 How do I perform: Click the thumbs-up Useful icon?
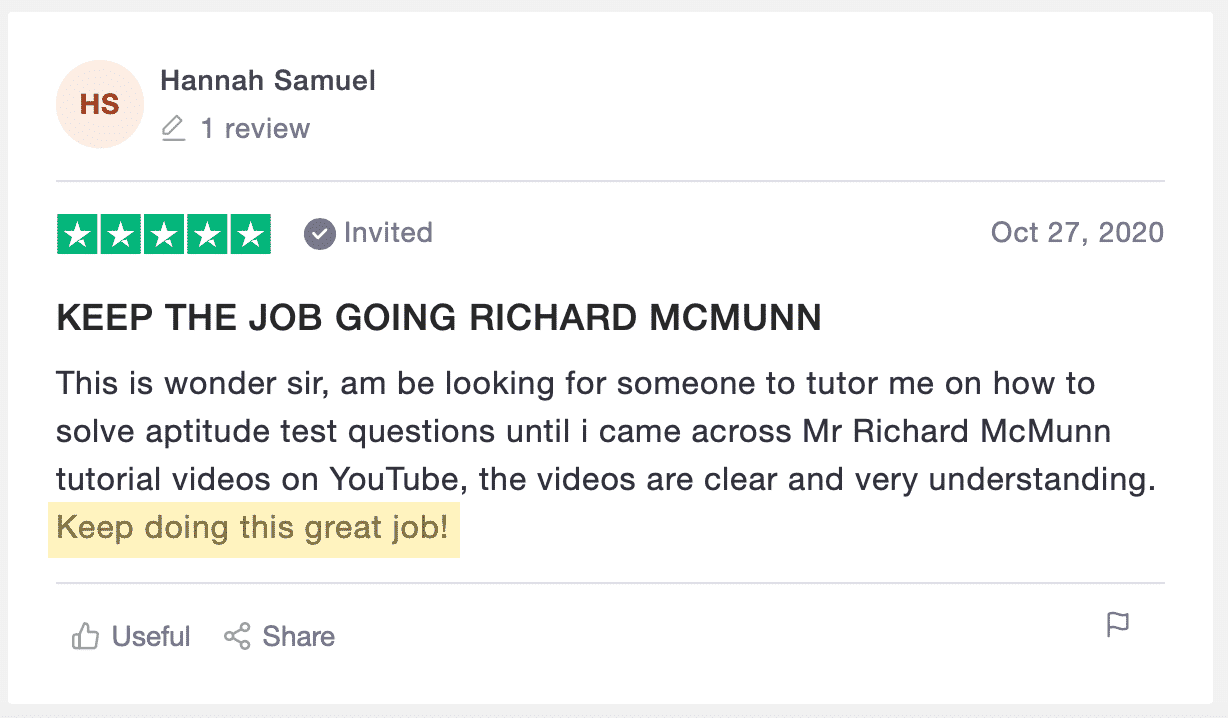coord(85,637)
